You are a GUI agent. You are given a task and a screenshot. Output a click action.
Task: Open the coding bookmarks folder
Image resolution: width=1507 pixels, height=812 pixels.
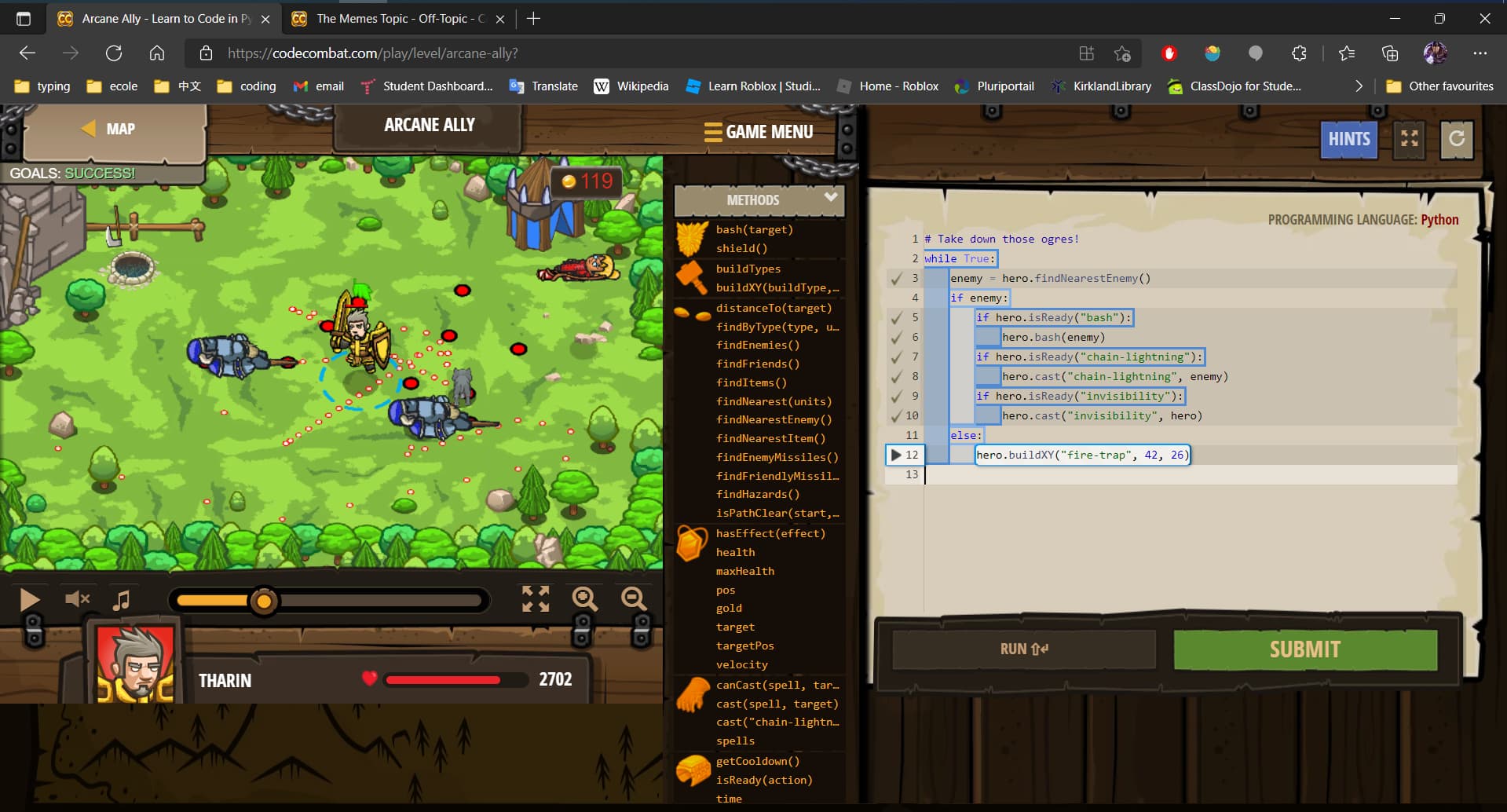tap(247, 86)
